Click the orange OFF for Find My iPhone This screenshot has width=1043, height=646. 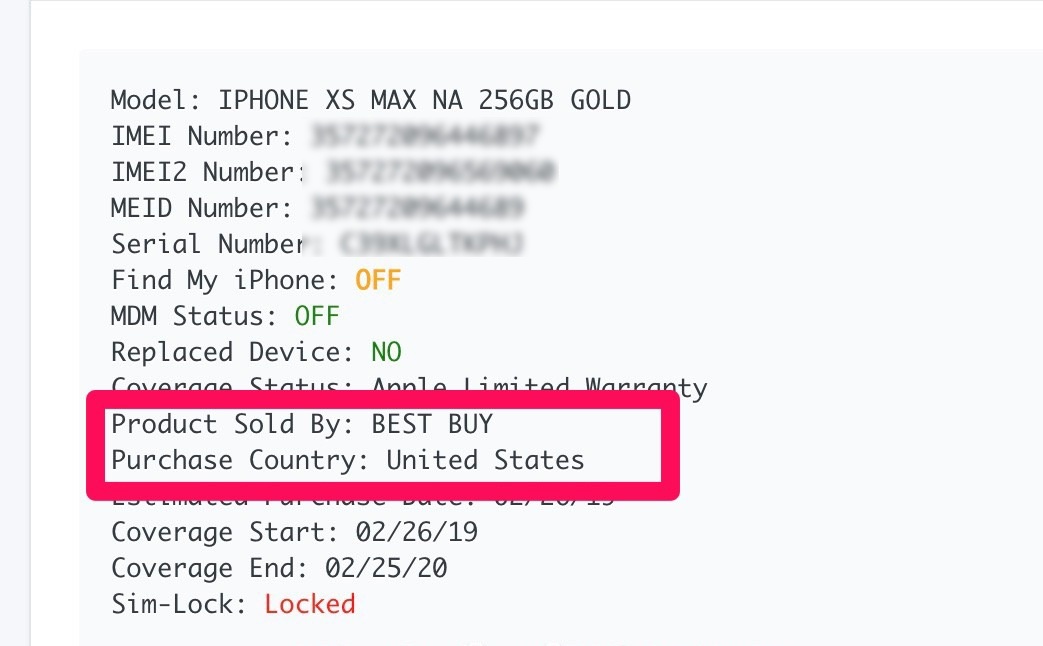coord(378,280)
